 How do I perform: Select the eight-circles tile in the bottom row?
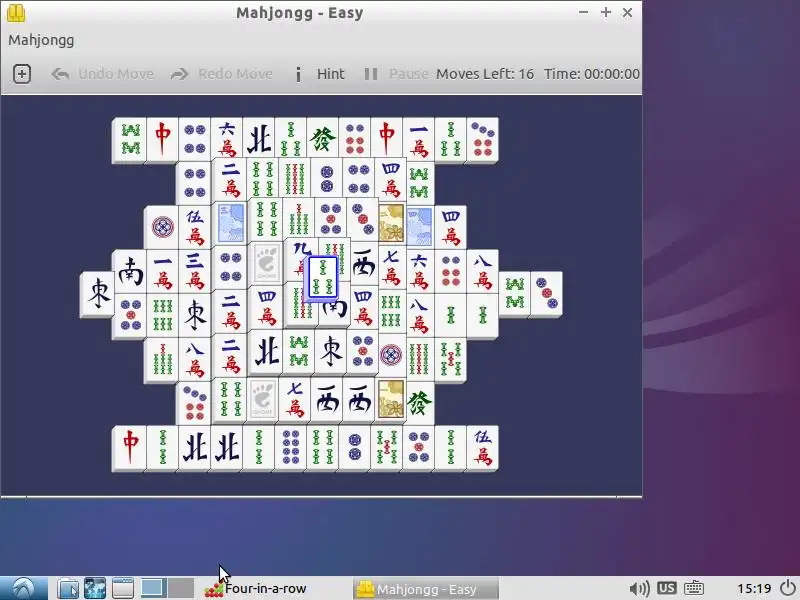click(291, 447)
